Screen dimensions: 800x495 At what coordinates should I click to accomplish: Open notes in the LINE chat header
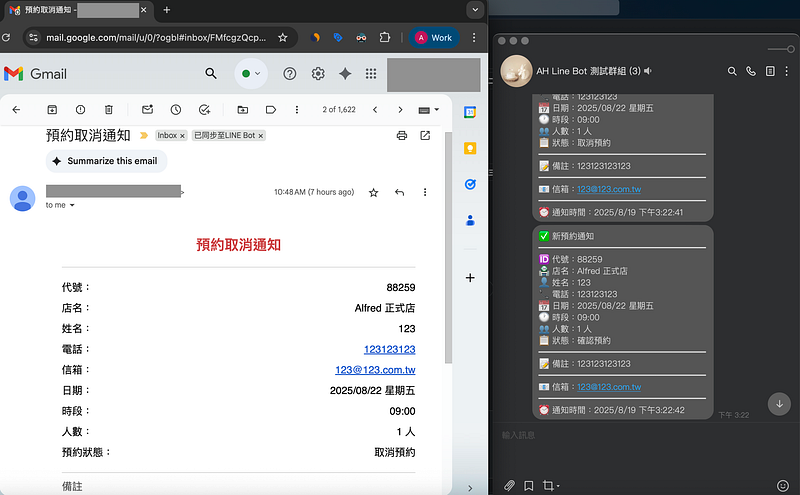tap(770, 71)
